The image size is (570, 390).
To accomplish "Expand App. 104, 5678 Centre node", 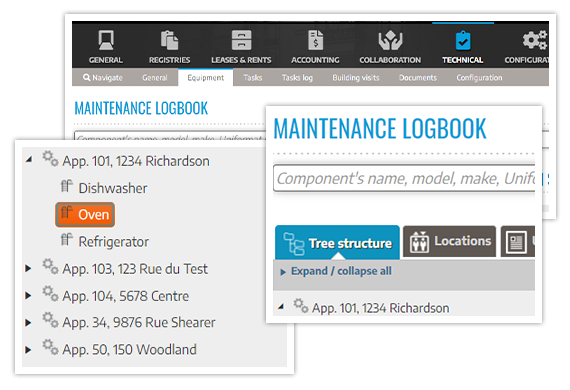I will pyautogui.click(x=28, y=295).
